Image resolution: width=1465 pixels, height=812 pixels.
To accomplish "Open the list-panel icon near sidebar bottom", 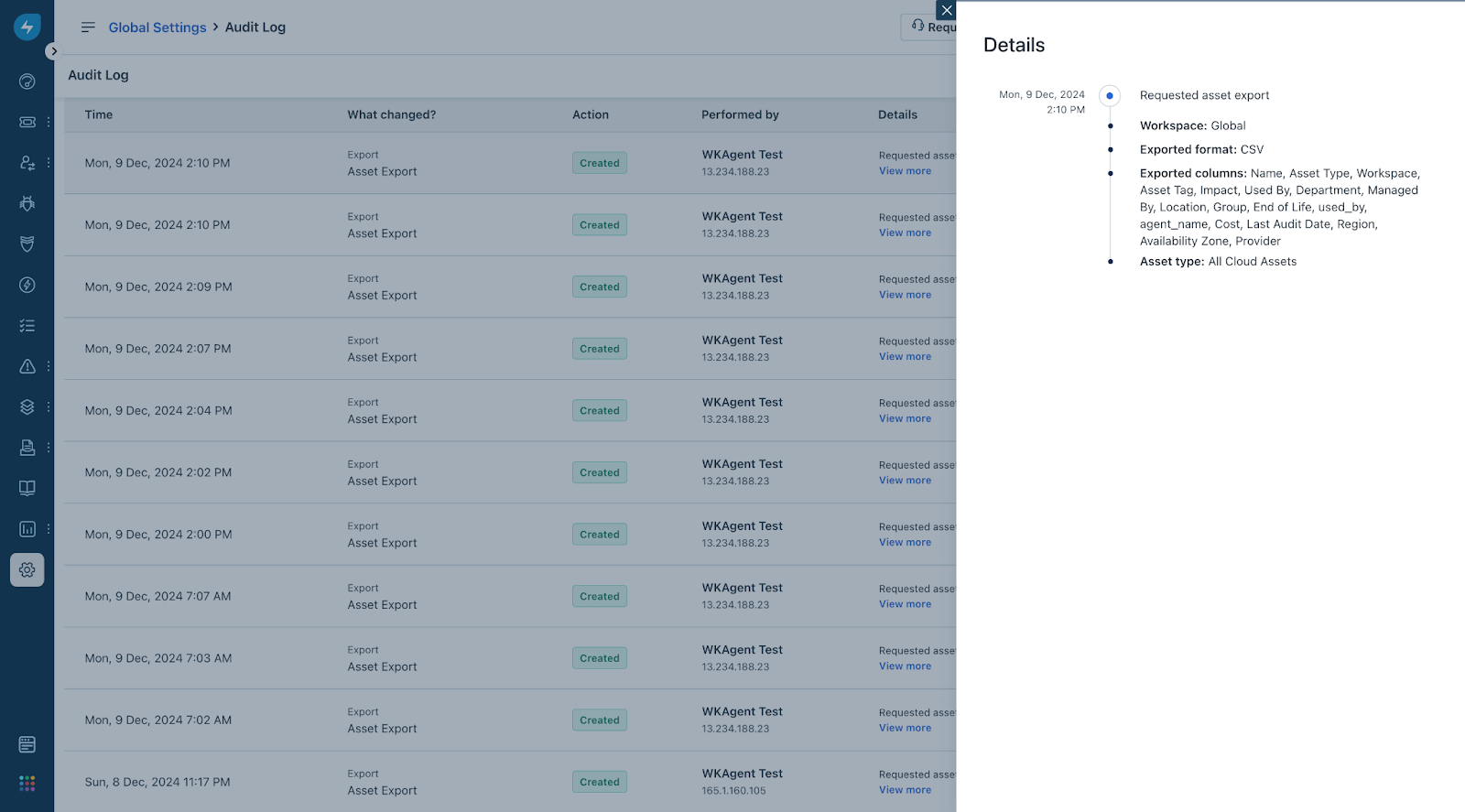I will point(27,744).
